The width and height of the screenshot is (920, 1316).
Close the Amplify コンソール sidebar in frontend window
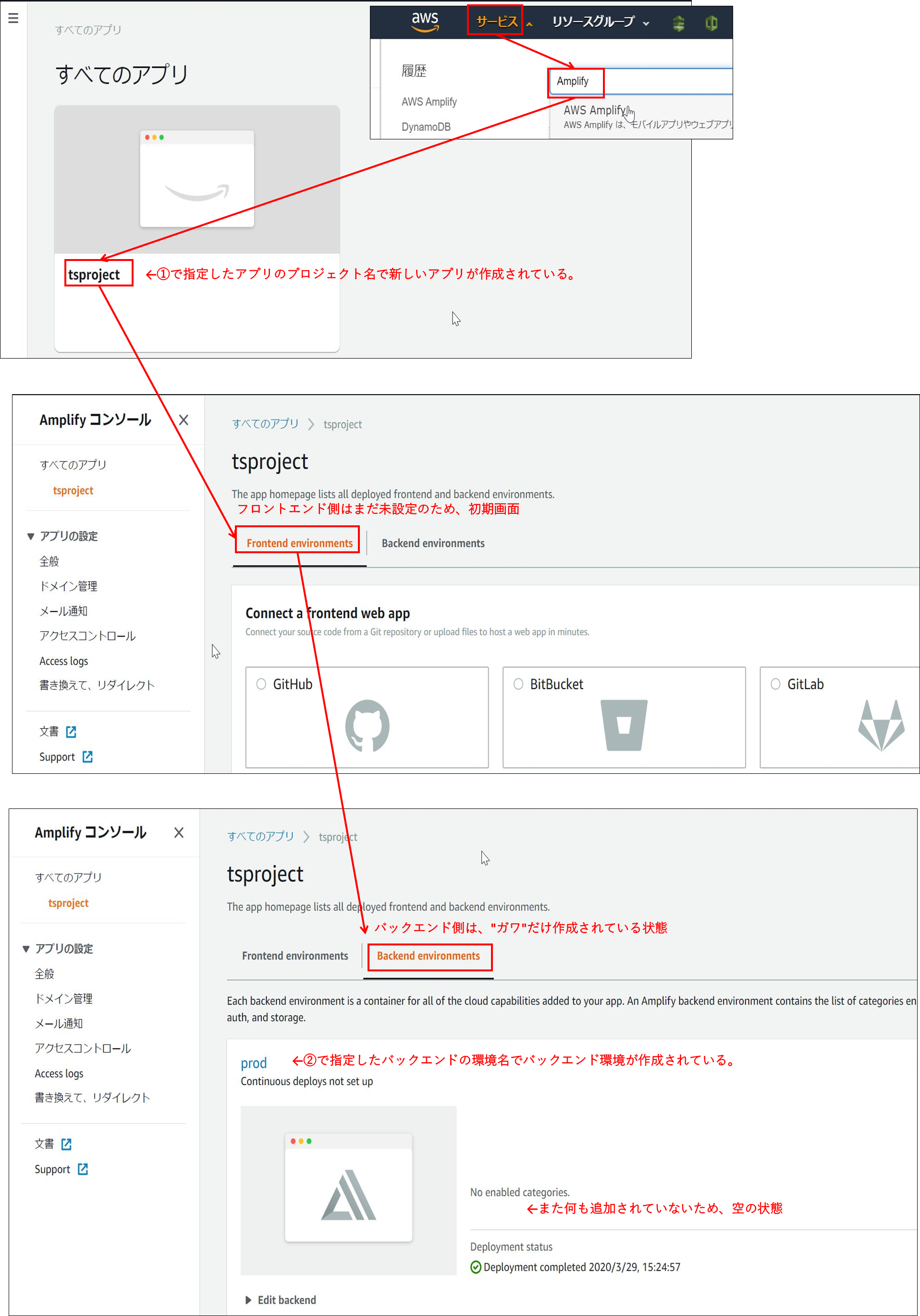coord(184,420)
